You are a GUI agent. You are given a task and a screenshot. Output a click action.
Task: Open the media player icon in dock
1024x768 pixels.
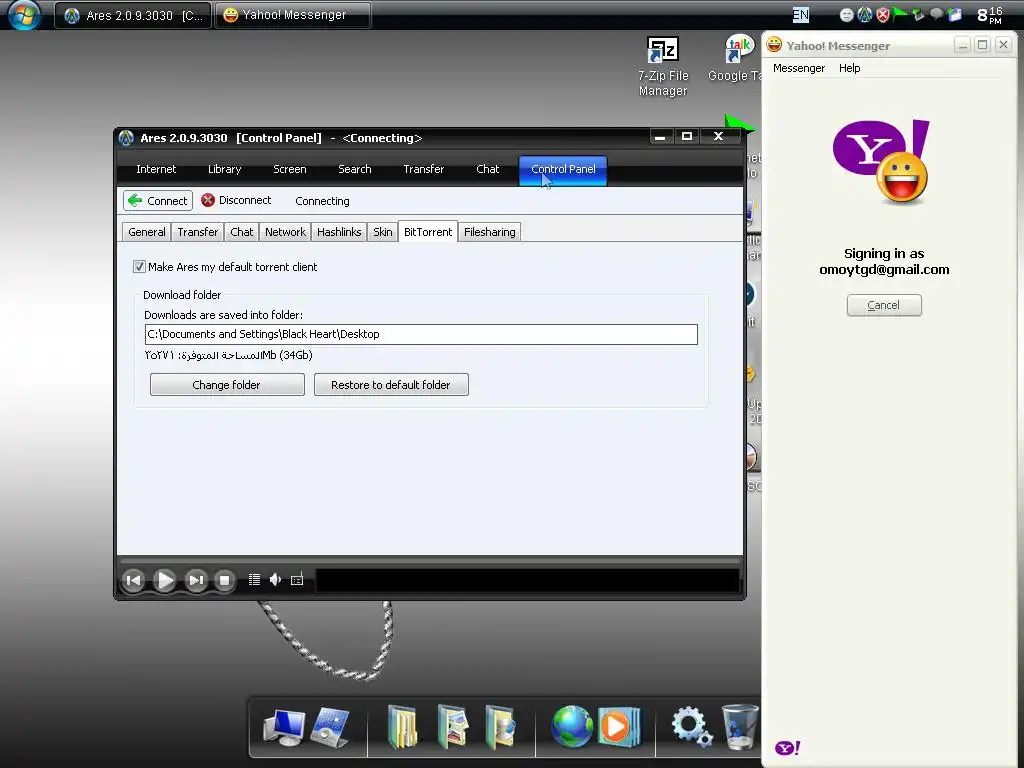[618, 726]
